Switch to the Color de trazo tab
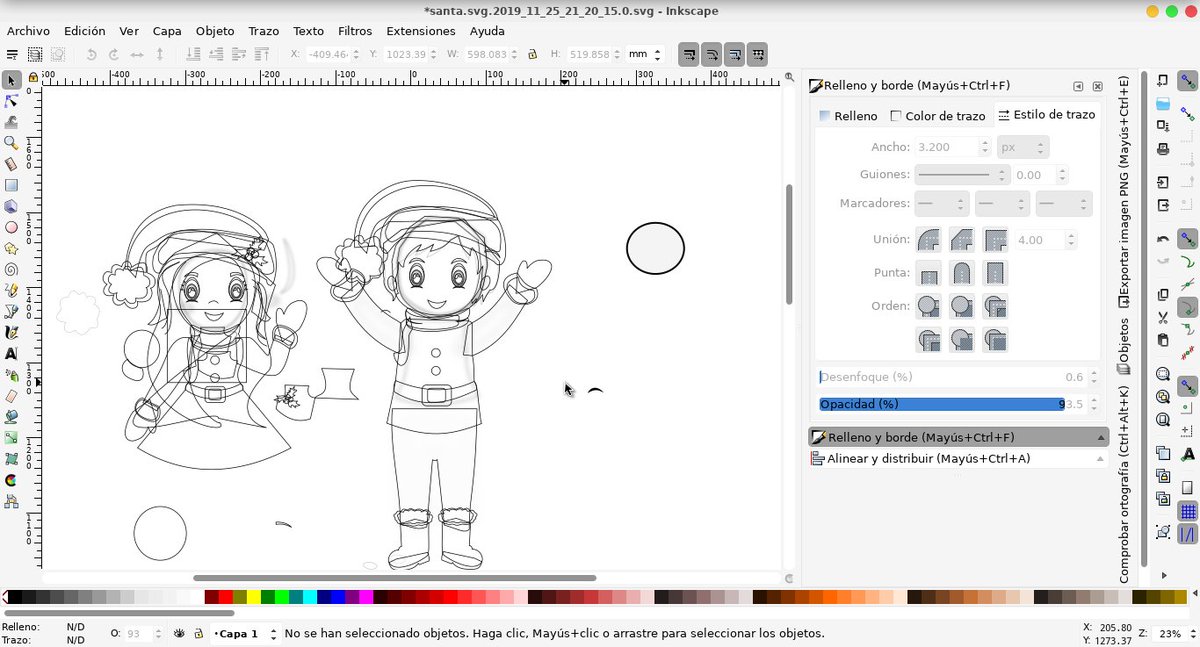 tap(938, 116)
